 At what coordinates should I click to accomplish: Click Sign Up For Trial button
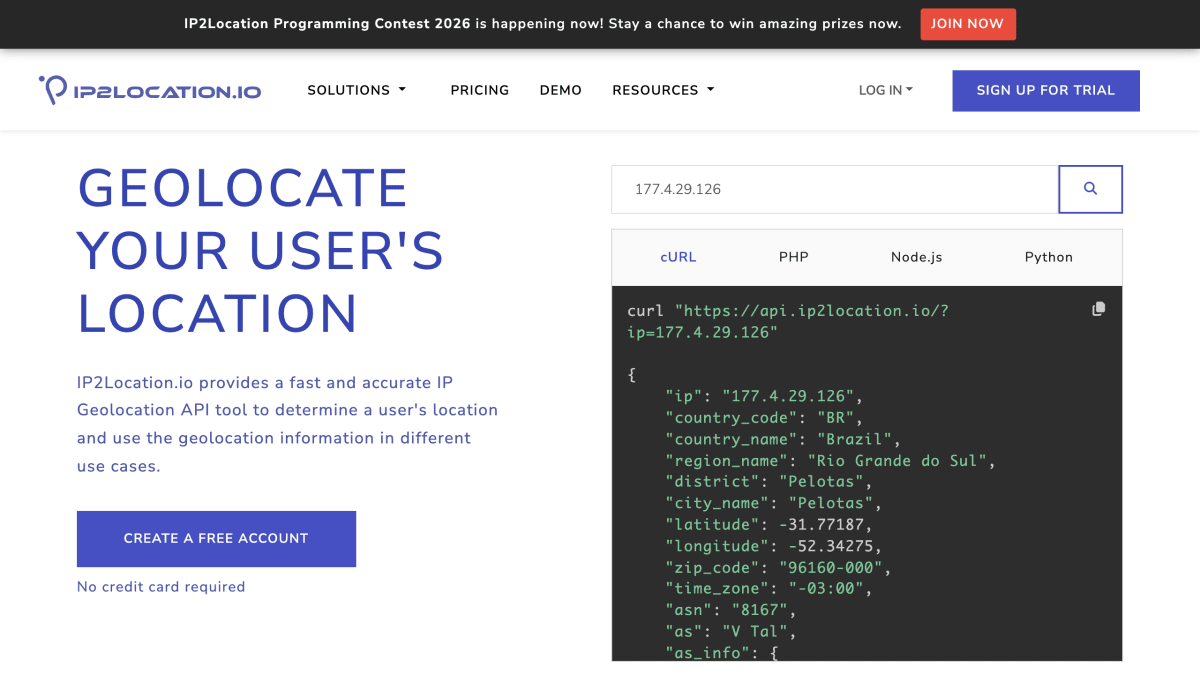click(x=1046, y=90)
